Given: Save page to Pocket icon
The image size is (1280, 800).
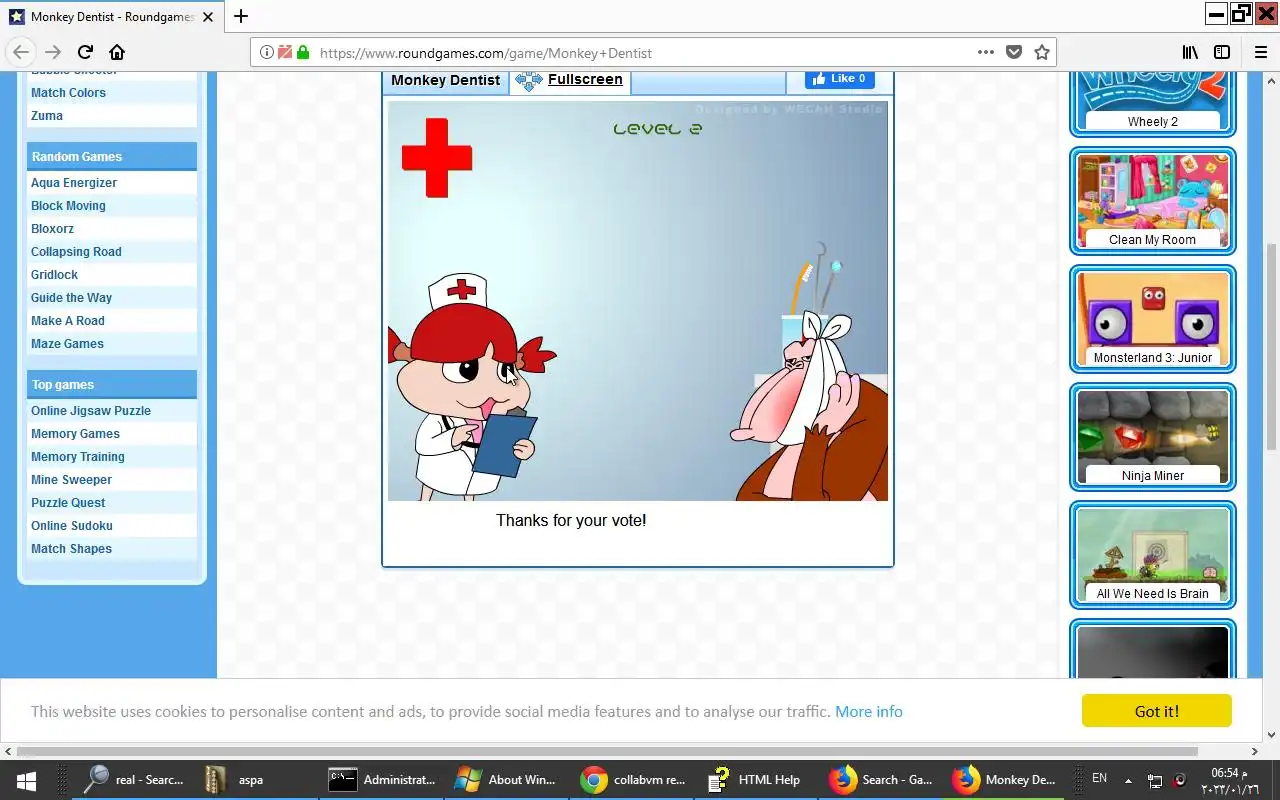Looking at the screenshot, I should coord(1014,52).
